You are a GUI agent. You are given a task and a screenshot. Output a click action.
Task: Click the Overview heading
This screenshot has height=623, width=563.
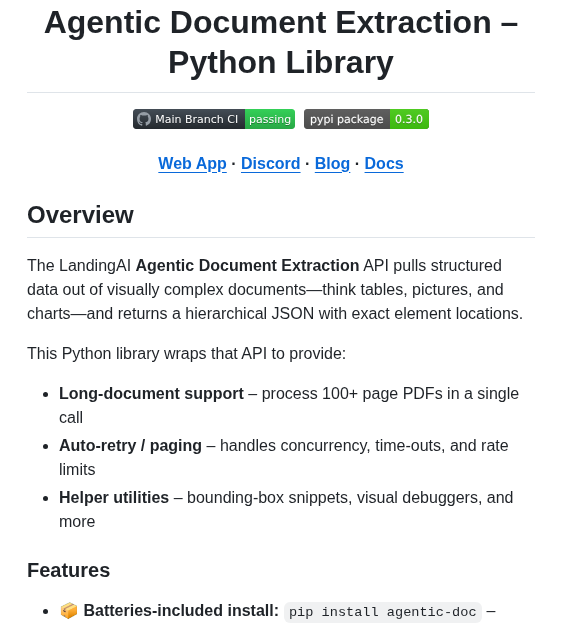coord(80,215)
